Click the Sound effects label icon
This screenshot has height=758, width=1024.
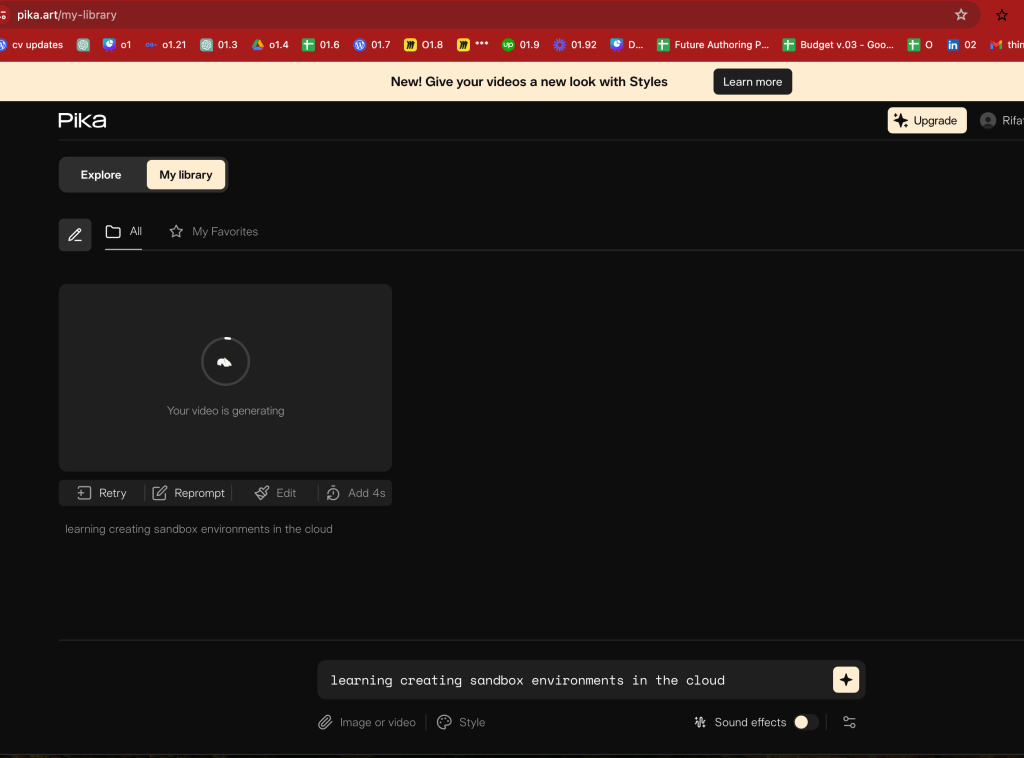click(x=699, y=722)
